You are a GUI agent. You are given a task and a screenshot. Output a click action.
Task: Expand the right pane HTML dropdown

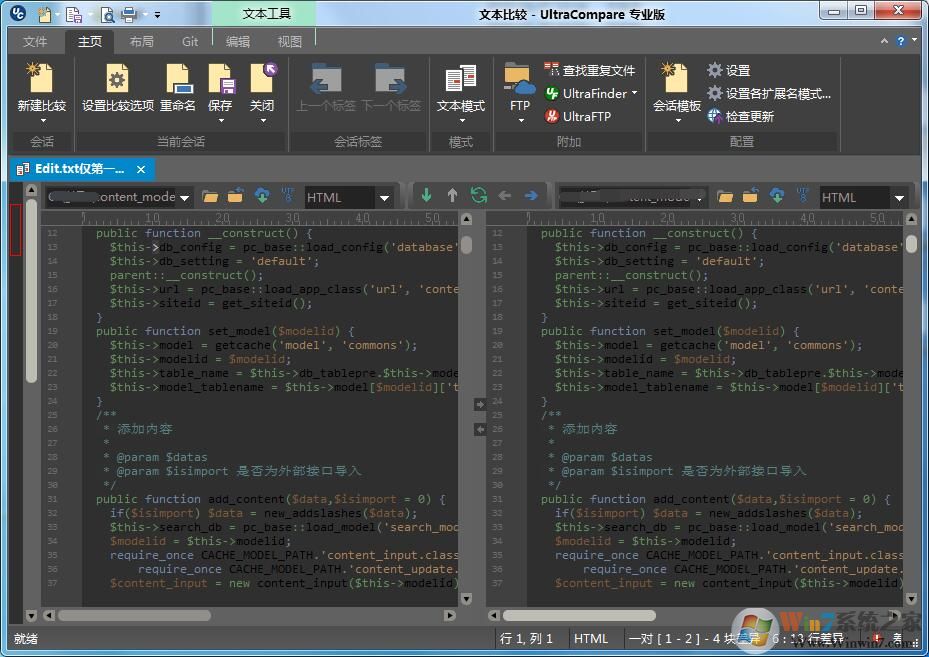pyautogui.click(x=899, y=198)
